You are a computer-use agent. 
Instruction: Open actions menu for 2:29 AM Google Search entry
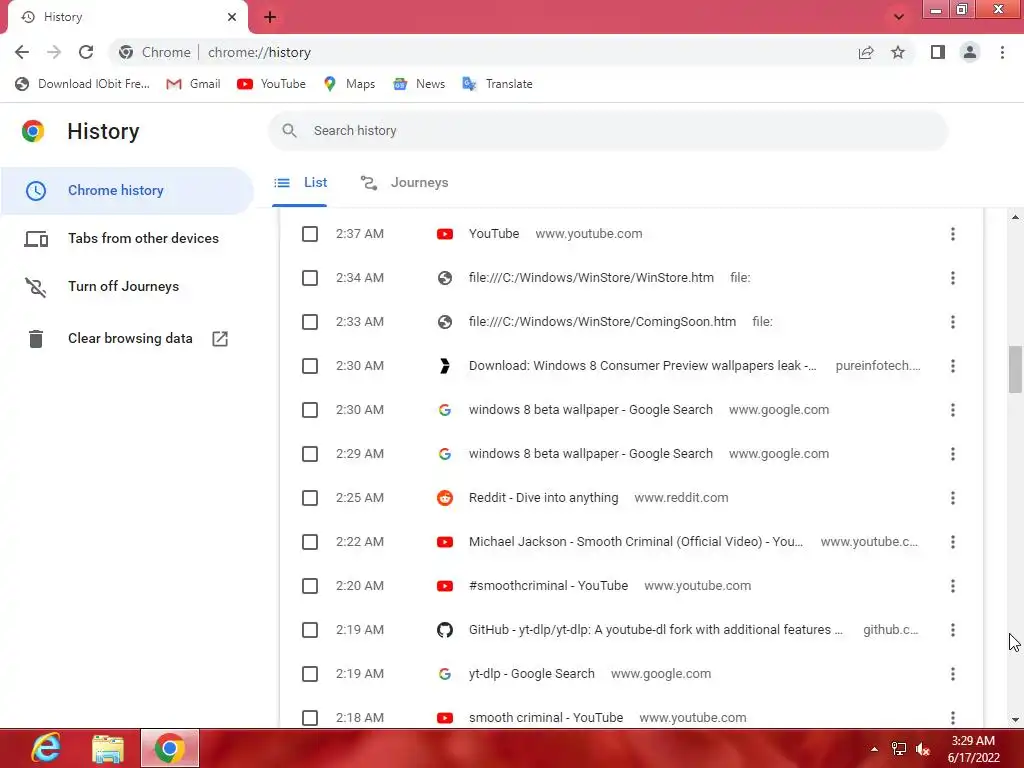pyautogui.click(x=953, y=454)
